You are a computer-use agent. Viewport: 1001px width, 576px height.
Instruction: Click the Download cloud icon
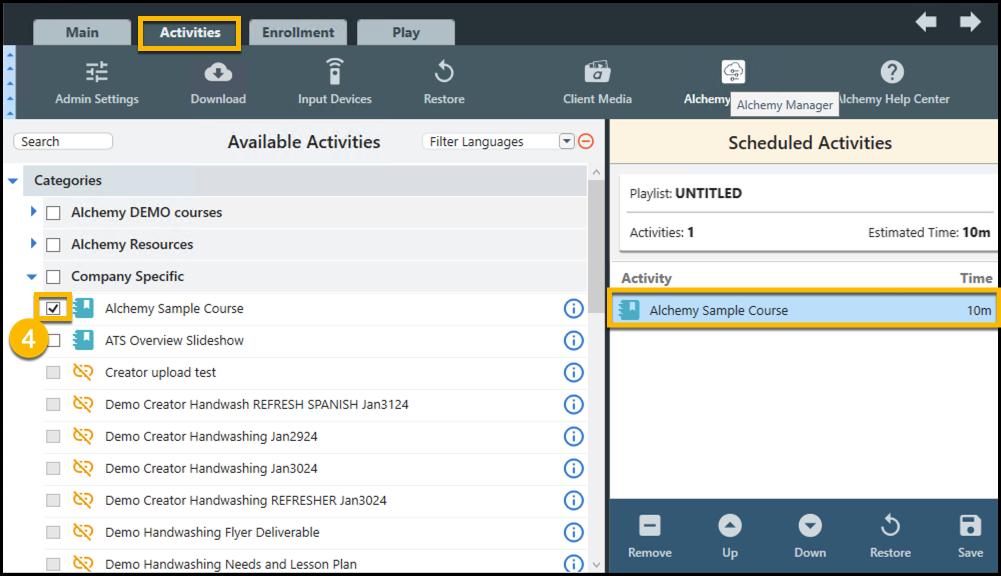tap(218, 72)
